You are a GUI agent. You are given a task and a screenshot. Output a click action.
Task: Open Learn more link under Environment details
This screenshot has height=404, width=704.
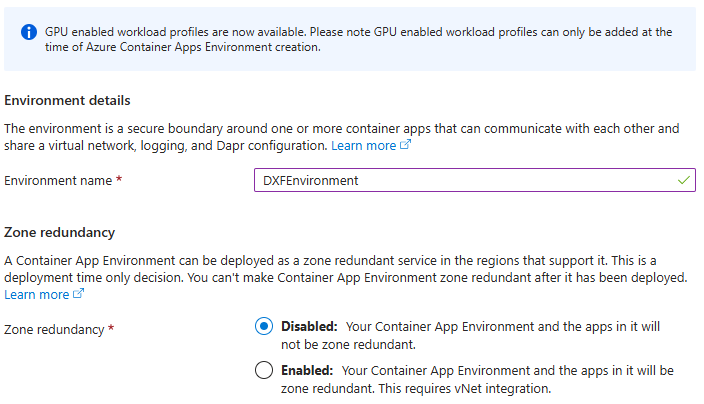[363, 146]
